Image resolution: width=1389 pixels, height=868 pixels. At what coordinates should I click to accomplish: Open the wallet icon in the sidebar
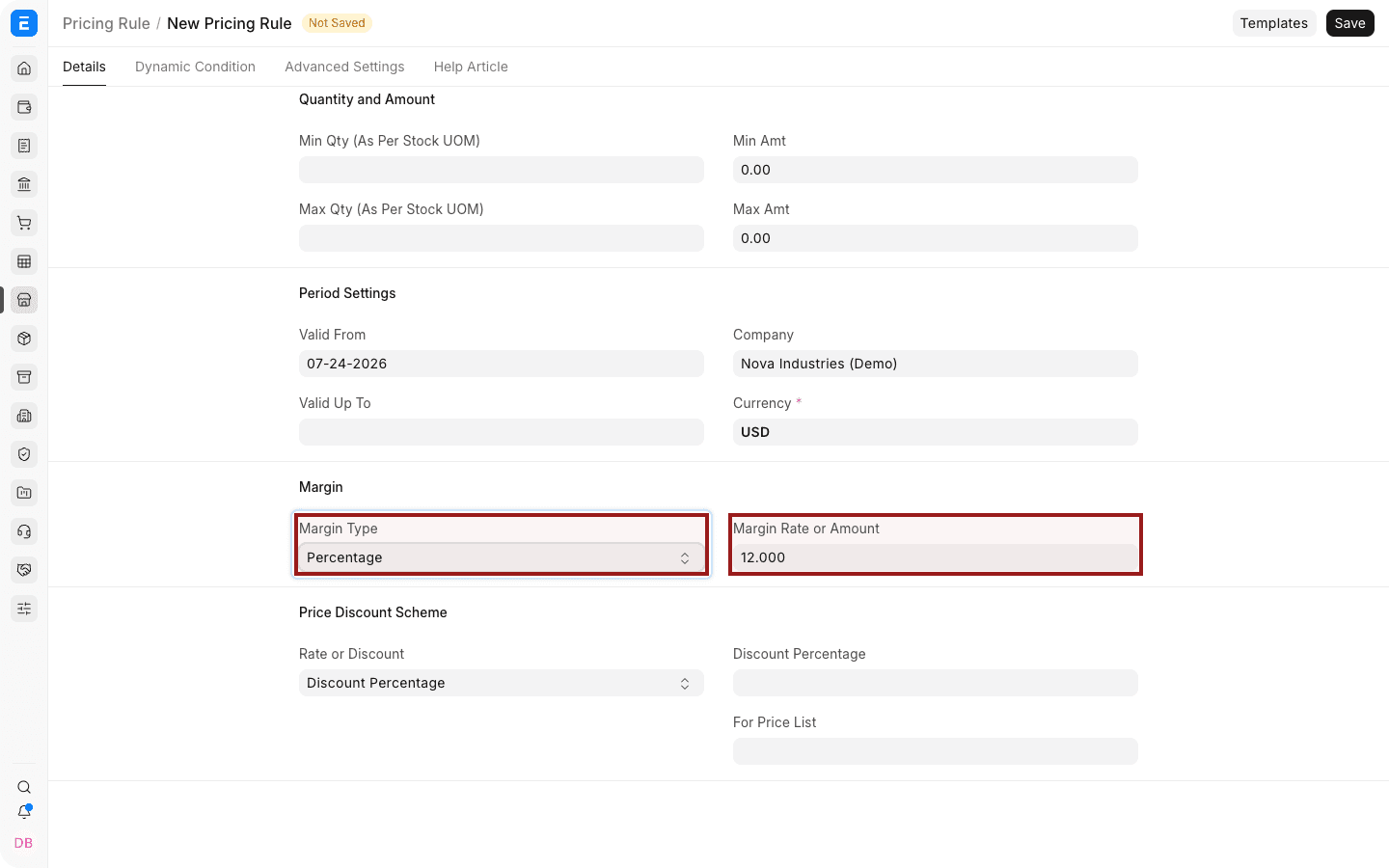pyautogui.click(x=24, y=107)
